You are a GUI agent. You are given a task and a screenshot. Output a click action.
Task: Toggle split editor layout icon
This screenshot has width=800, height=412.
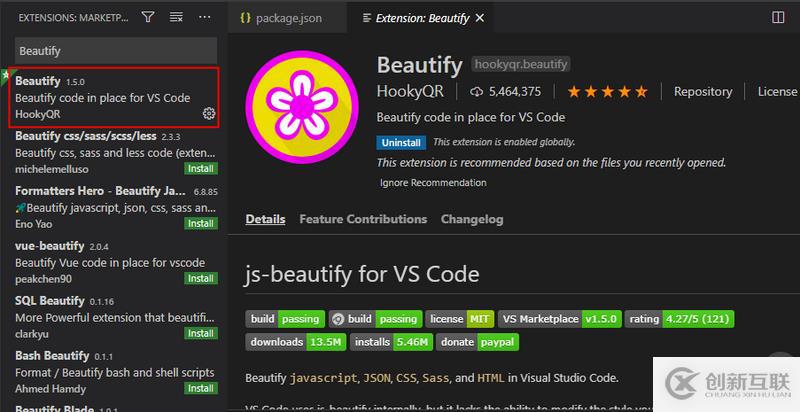tap(778, 17)
